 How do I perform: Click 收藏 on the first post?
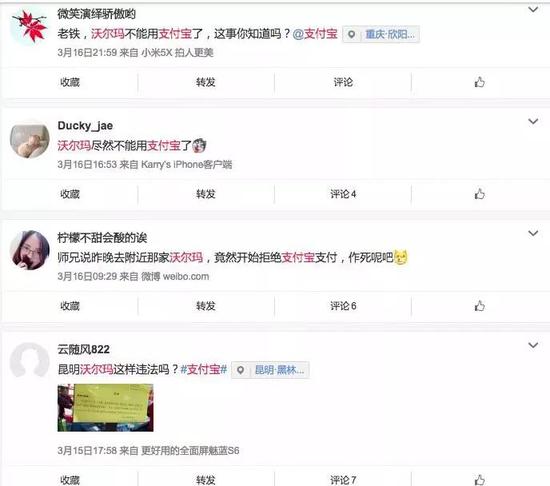[70, 82]
